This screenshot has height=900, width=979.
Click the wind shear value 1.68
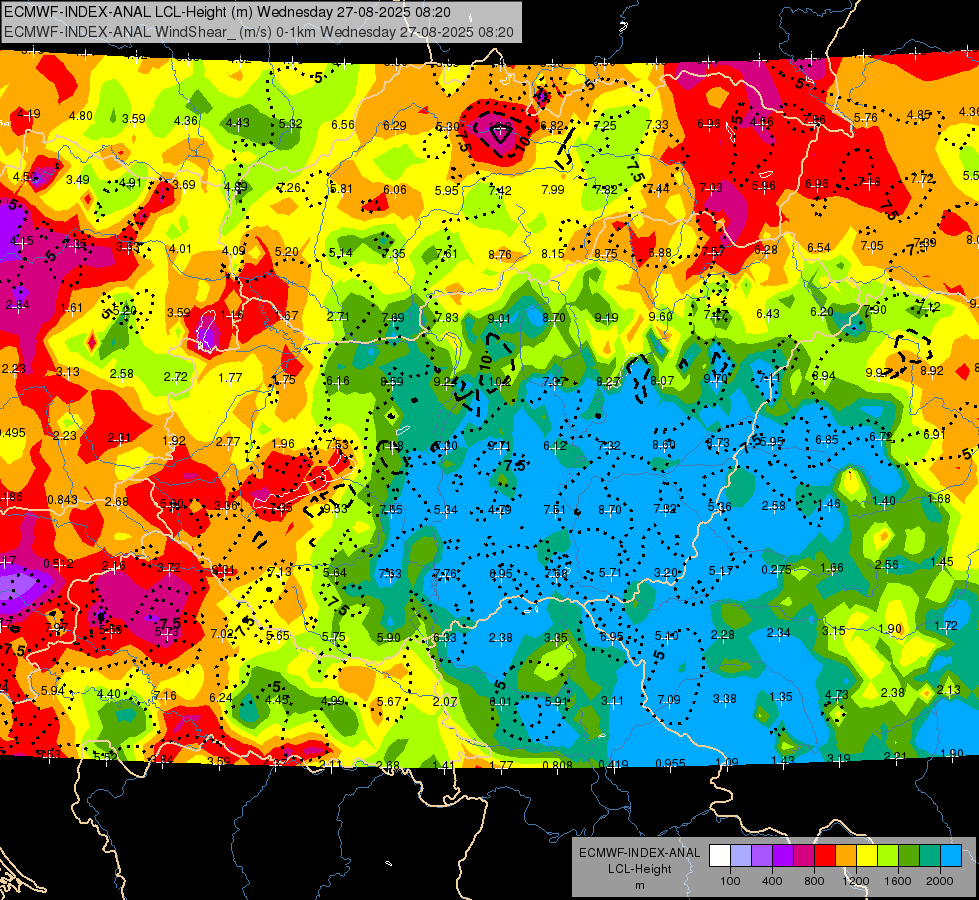tap(939, 498)
